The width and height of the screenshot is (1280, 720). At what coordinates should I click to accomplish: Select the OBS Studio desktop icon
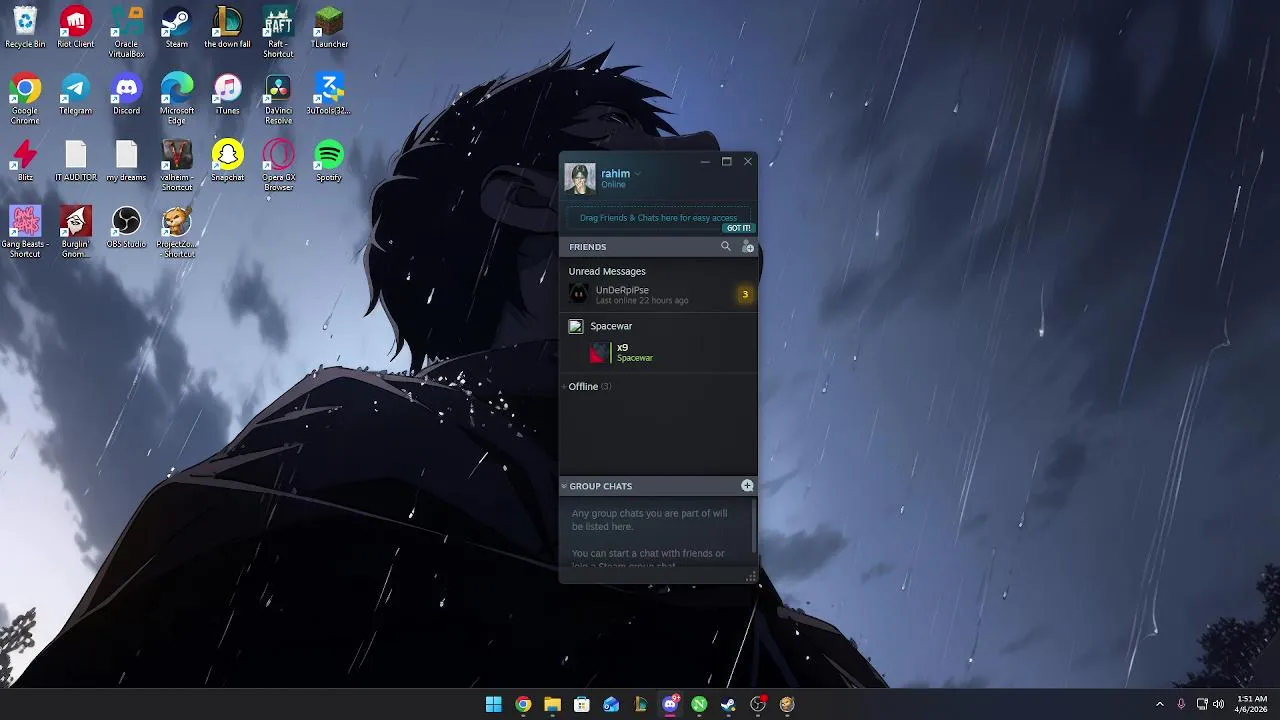pyautogui.click(x=127, y=227)
